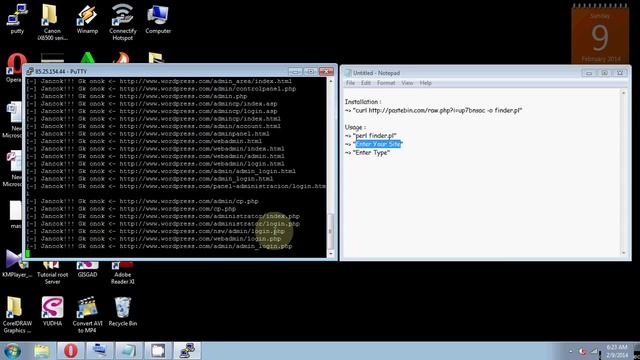Open the Convert AVI to MP4 shortcut
The height and width of the screenshot is (360, 640).
87,314
